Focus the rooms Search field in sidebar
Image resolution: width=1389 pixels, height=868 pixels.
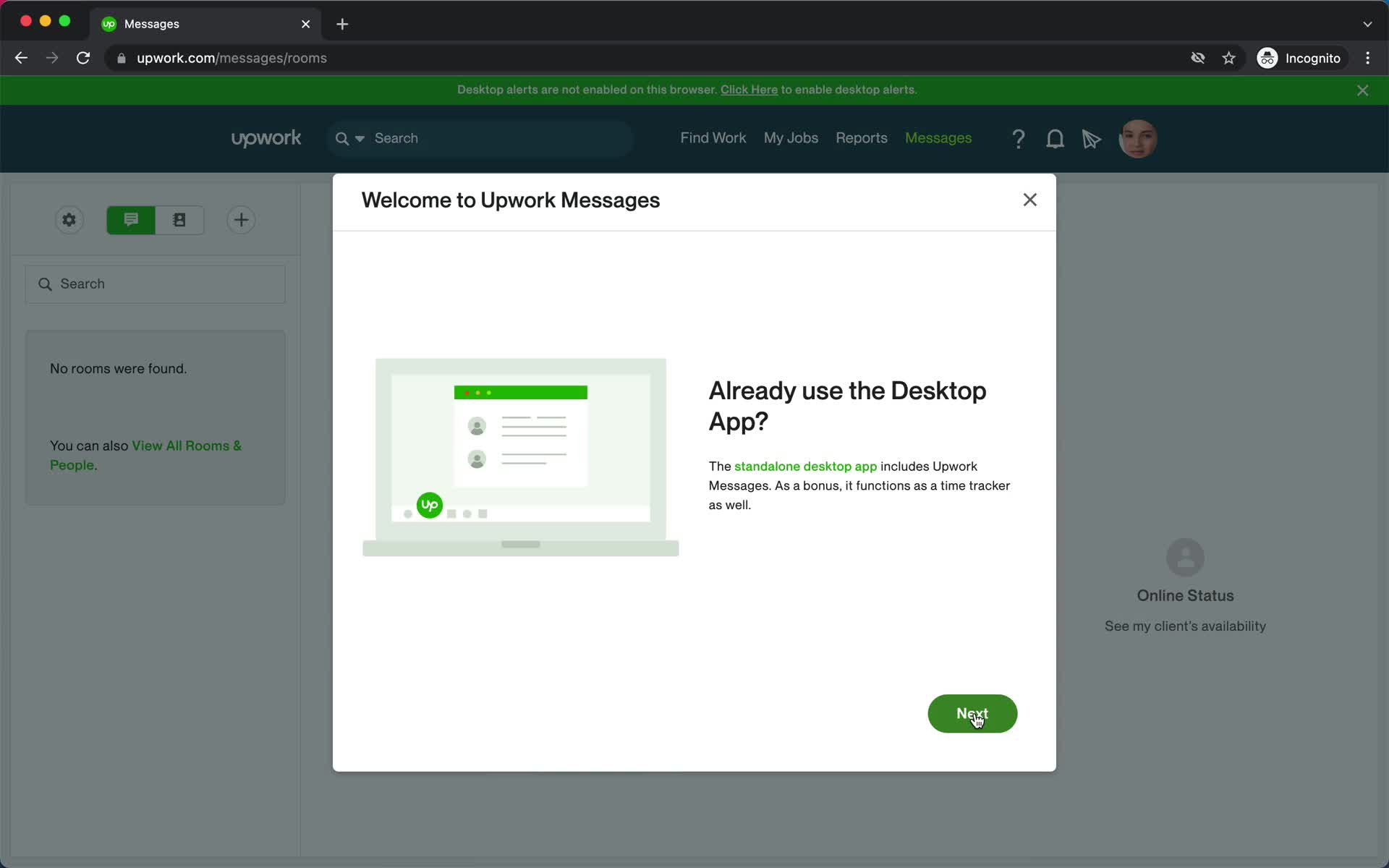pyautogui.click(x=156, y=284)
